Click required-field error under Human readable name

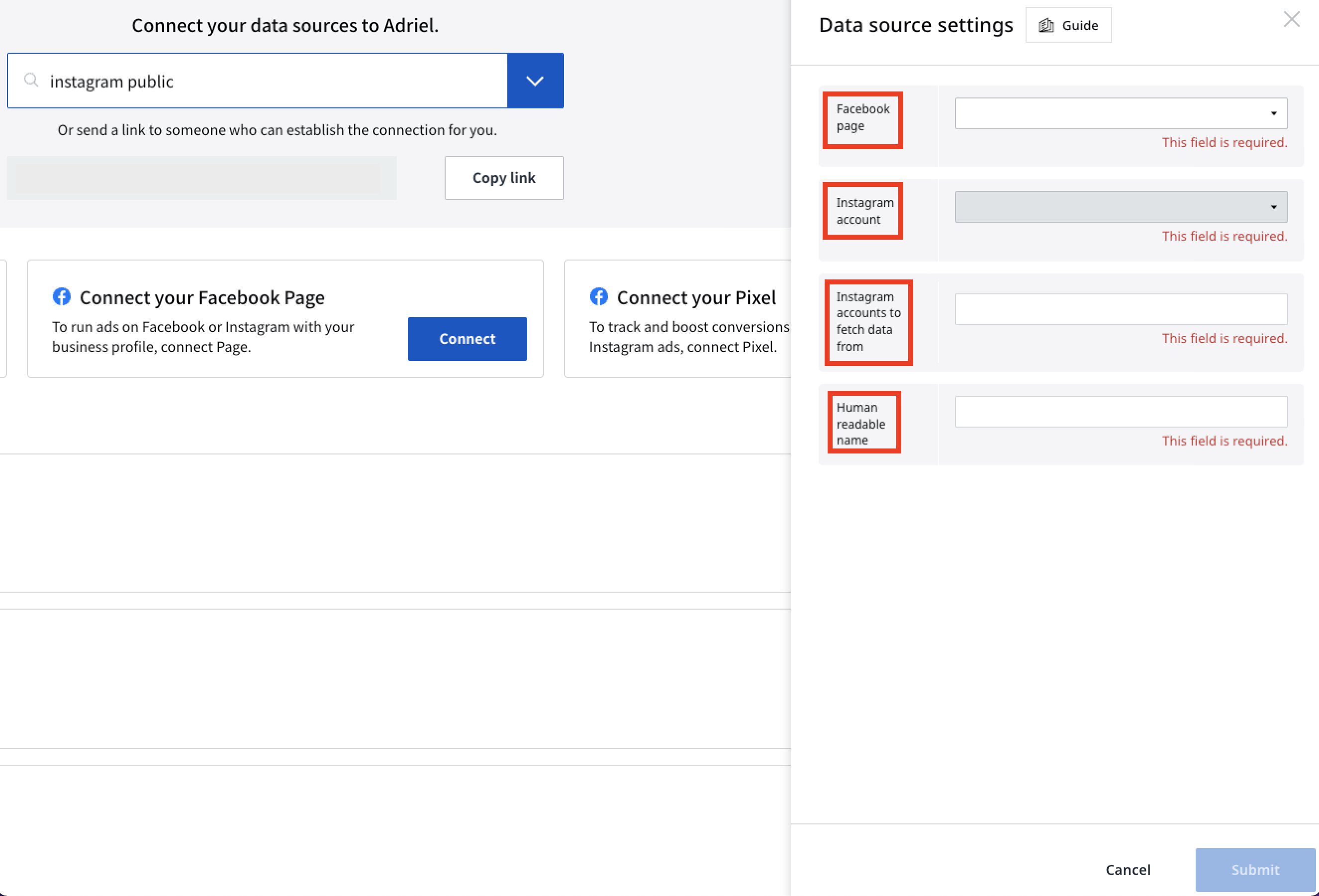1224,441
